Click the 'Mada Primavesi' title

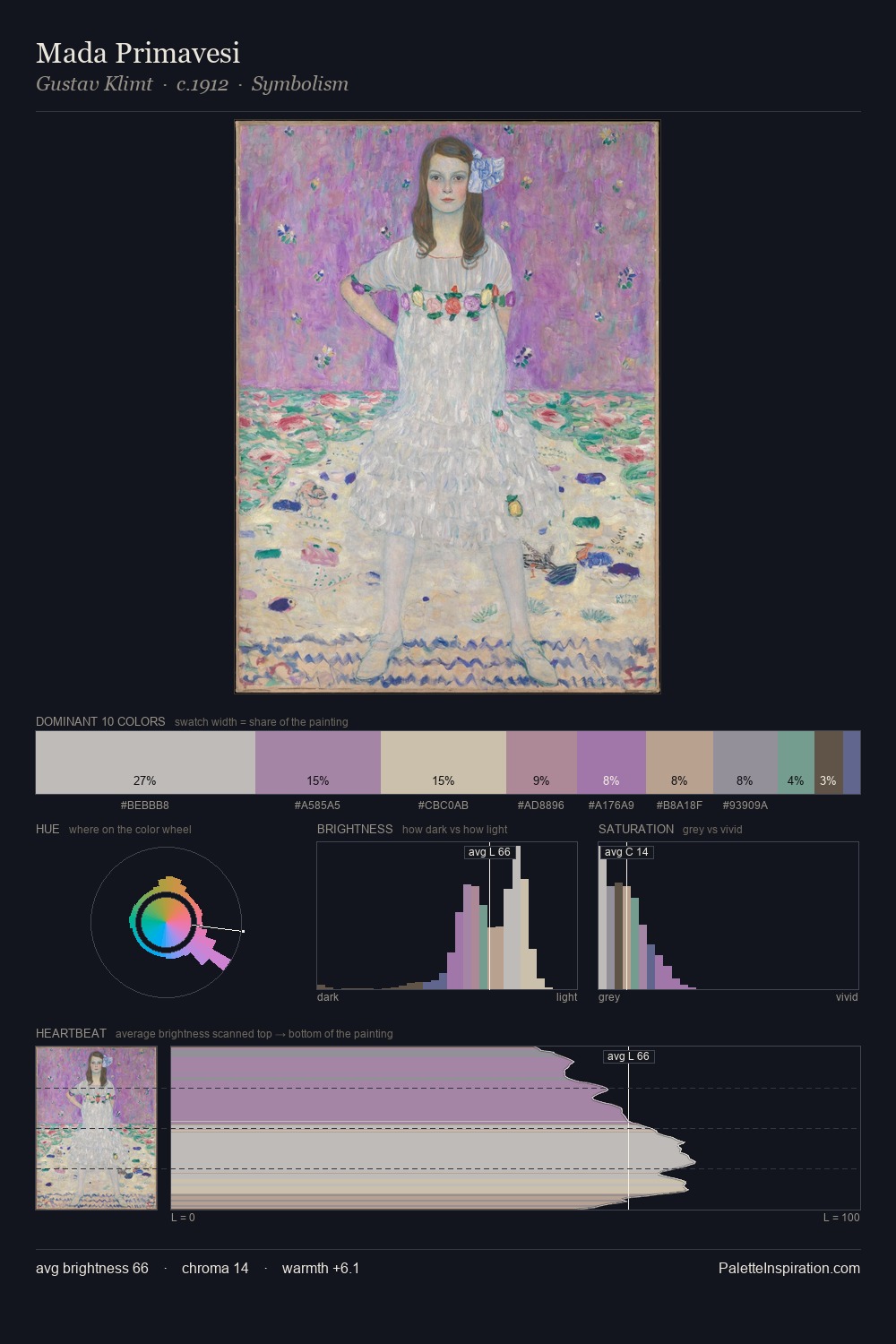tap(138, 53)
